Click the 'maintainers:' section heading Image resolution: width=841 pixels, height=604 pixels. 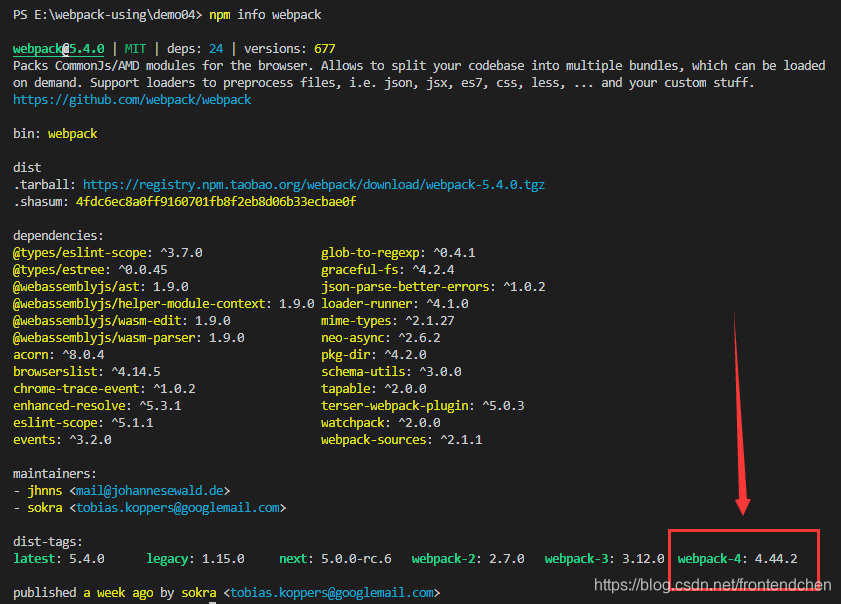pos(55,474)
